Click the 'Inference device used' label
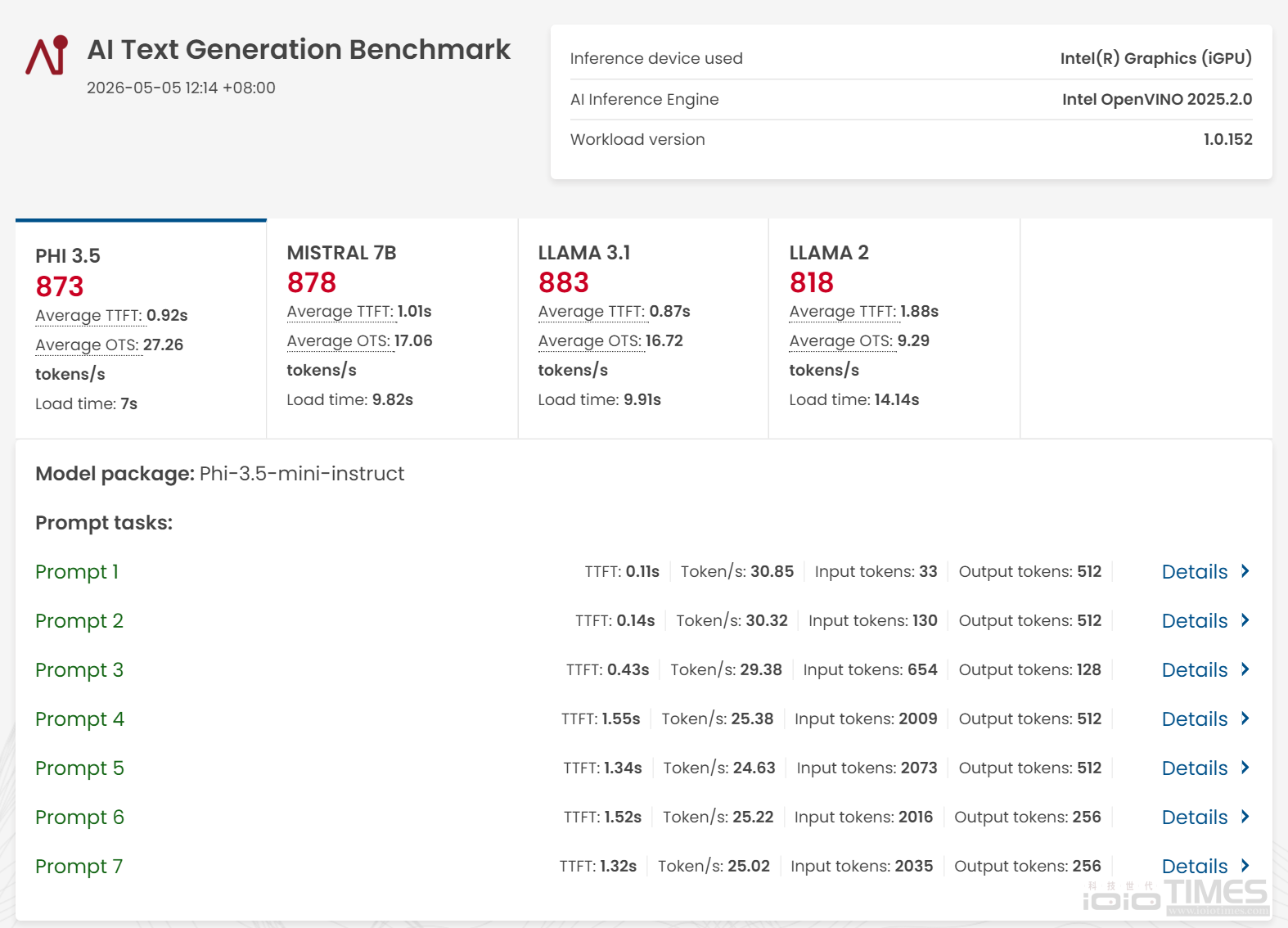1288x928 pixels. point(656,58)
